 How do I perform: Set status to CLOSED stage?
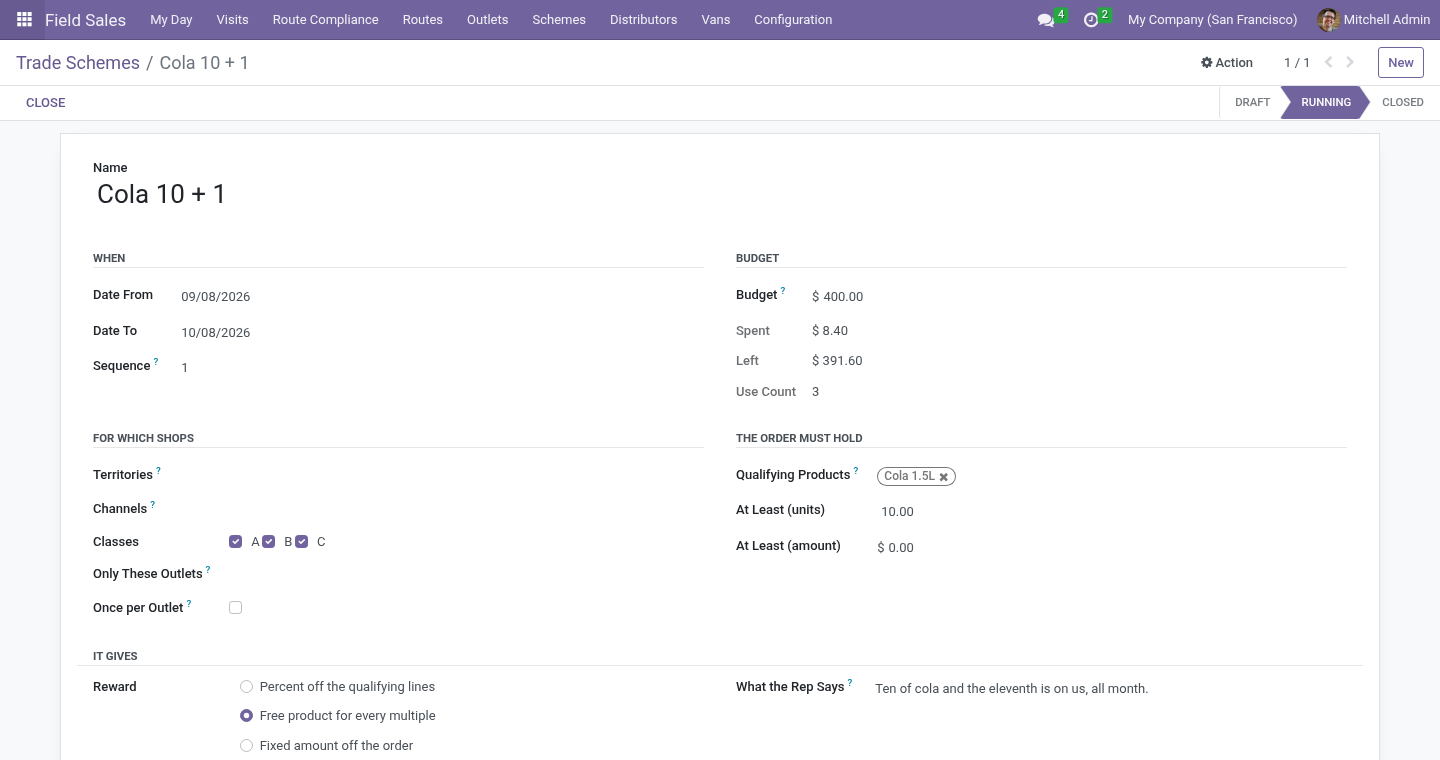[1402, 102]
